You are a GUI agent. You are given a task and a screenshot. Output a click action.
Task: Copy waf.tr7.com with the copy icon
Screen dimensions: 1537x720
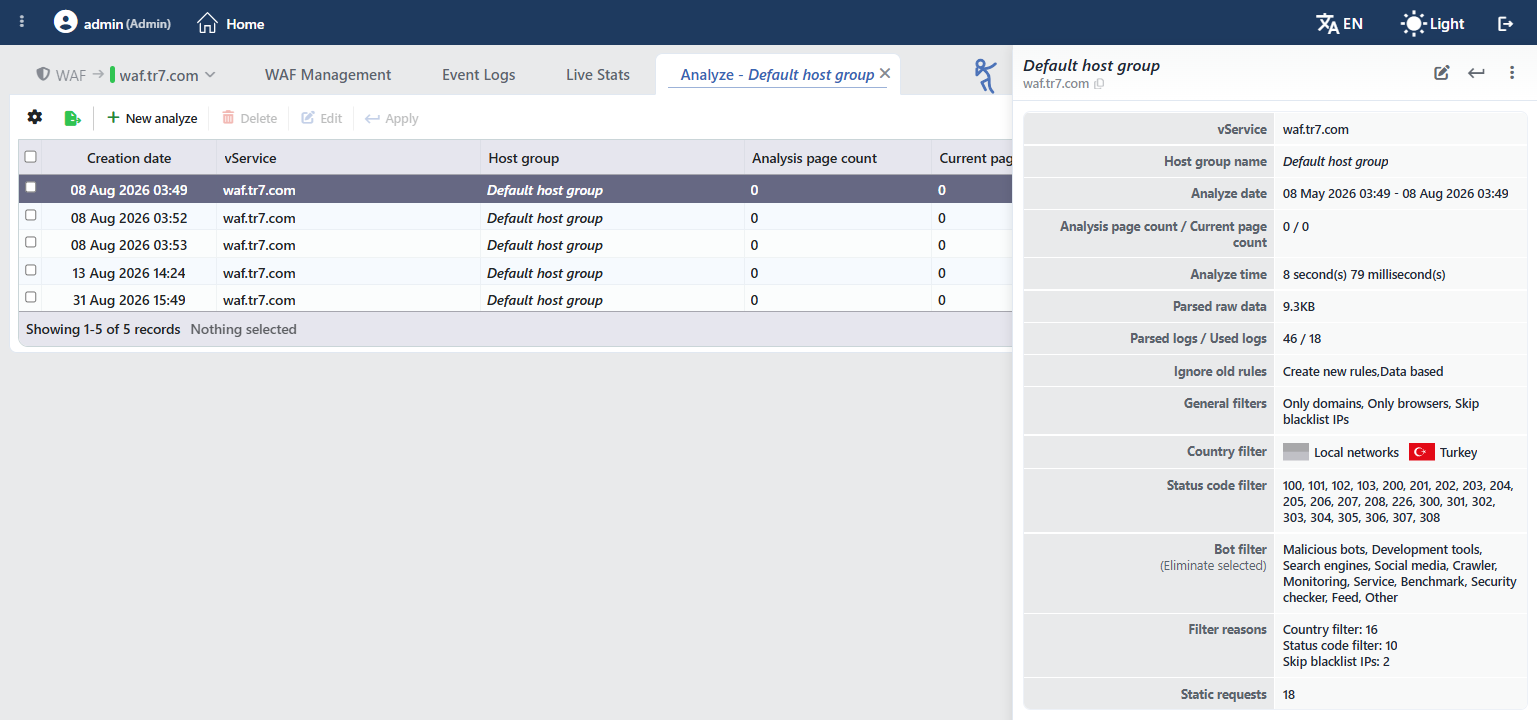pyautogui.click(x=1099, y=84)
